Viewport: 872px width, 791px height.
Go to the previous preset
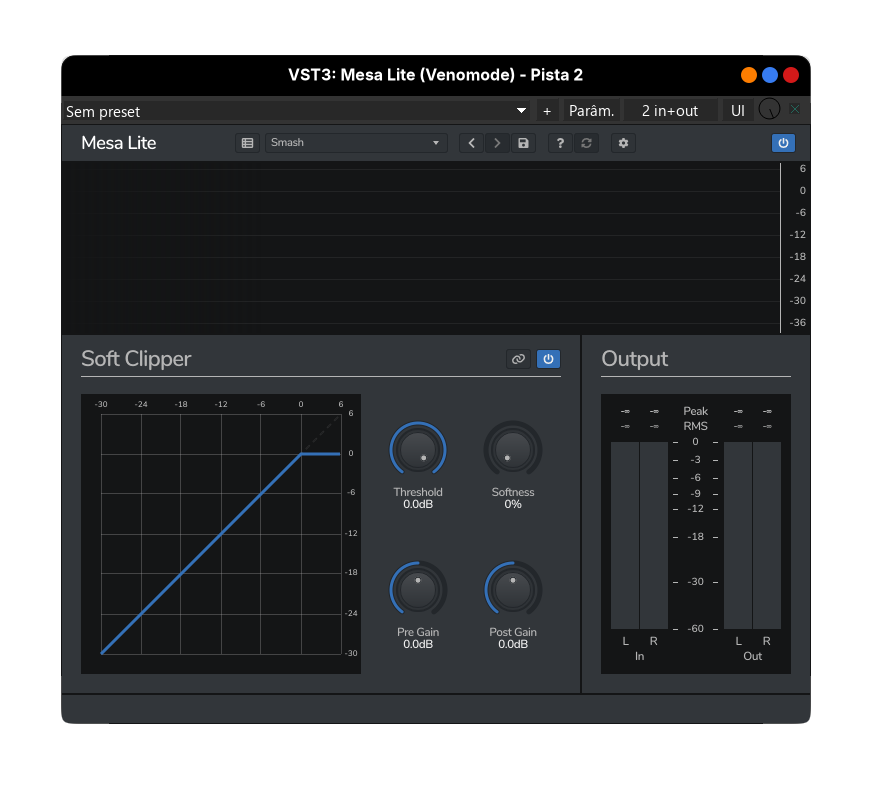click(471, 143)
